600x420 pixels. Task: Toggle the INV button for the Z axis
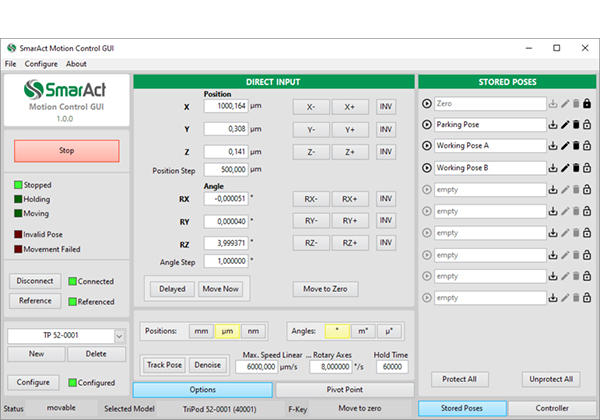pyautogui.click(x=386, y=152)
